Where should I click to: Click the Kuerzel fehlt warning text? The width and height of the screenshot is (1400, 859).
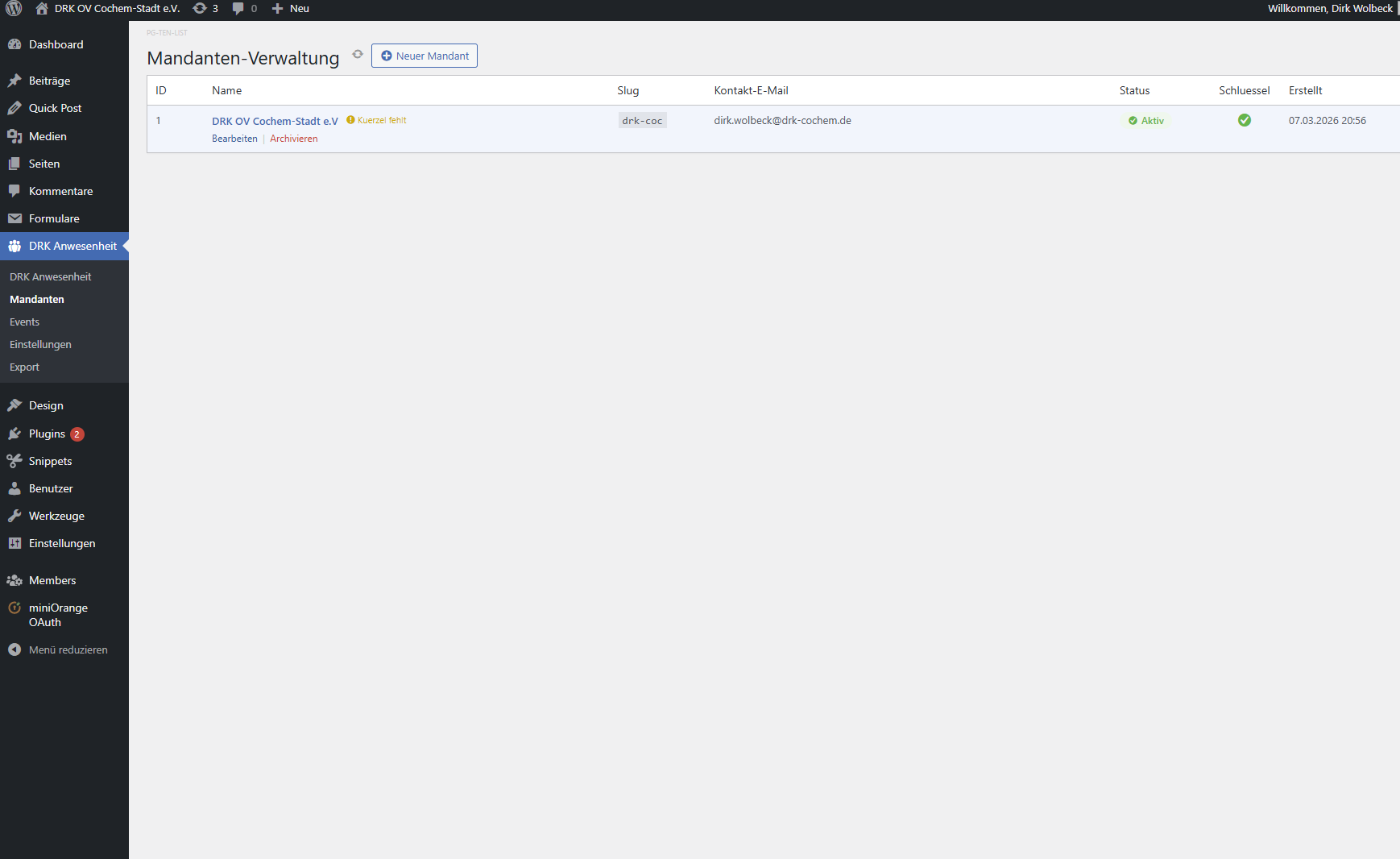coord(382,120)
